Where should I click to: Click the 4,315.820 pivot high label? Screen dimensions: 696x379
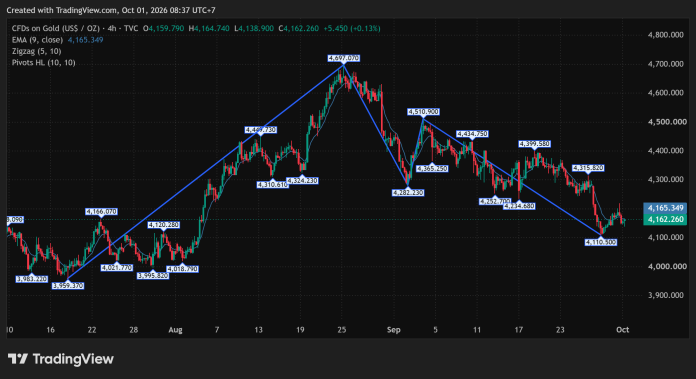coord(588,168)
